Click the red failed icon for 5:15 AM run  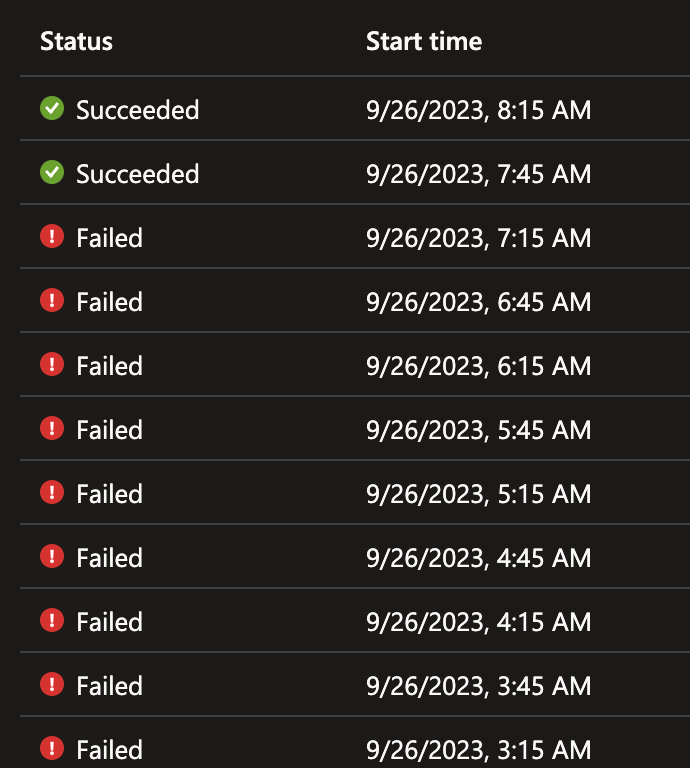pos(52,492)
